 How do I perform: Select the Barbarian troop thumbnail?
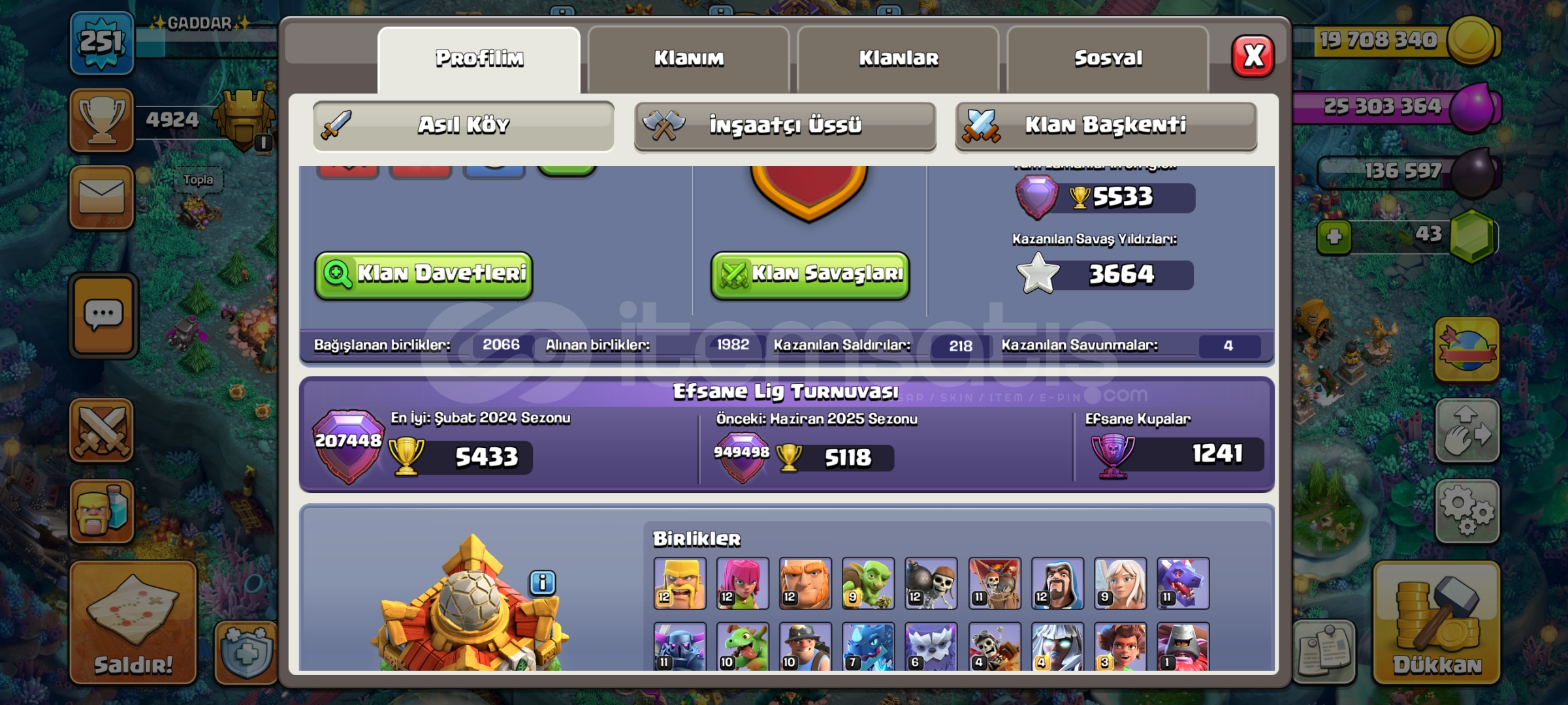click(x=680, y=584)
